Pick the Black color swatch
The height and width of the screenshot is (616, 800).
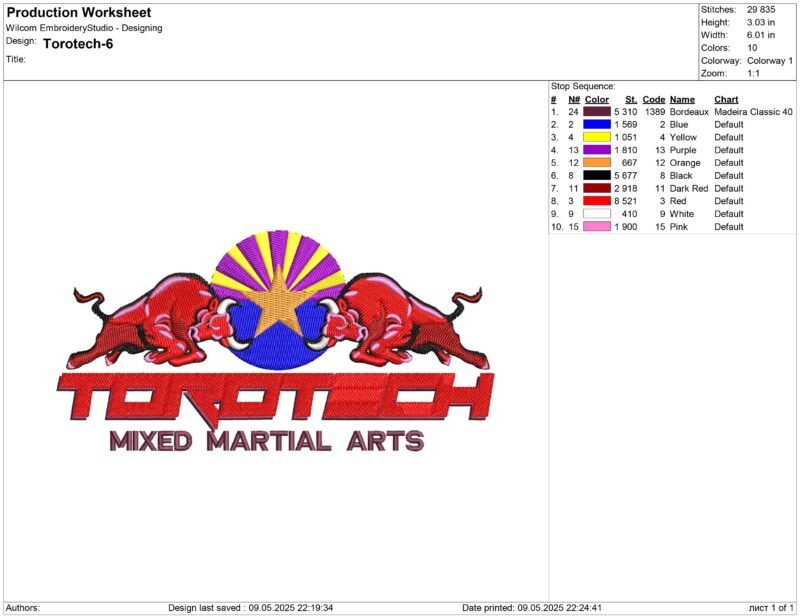(596, 176)
